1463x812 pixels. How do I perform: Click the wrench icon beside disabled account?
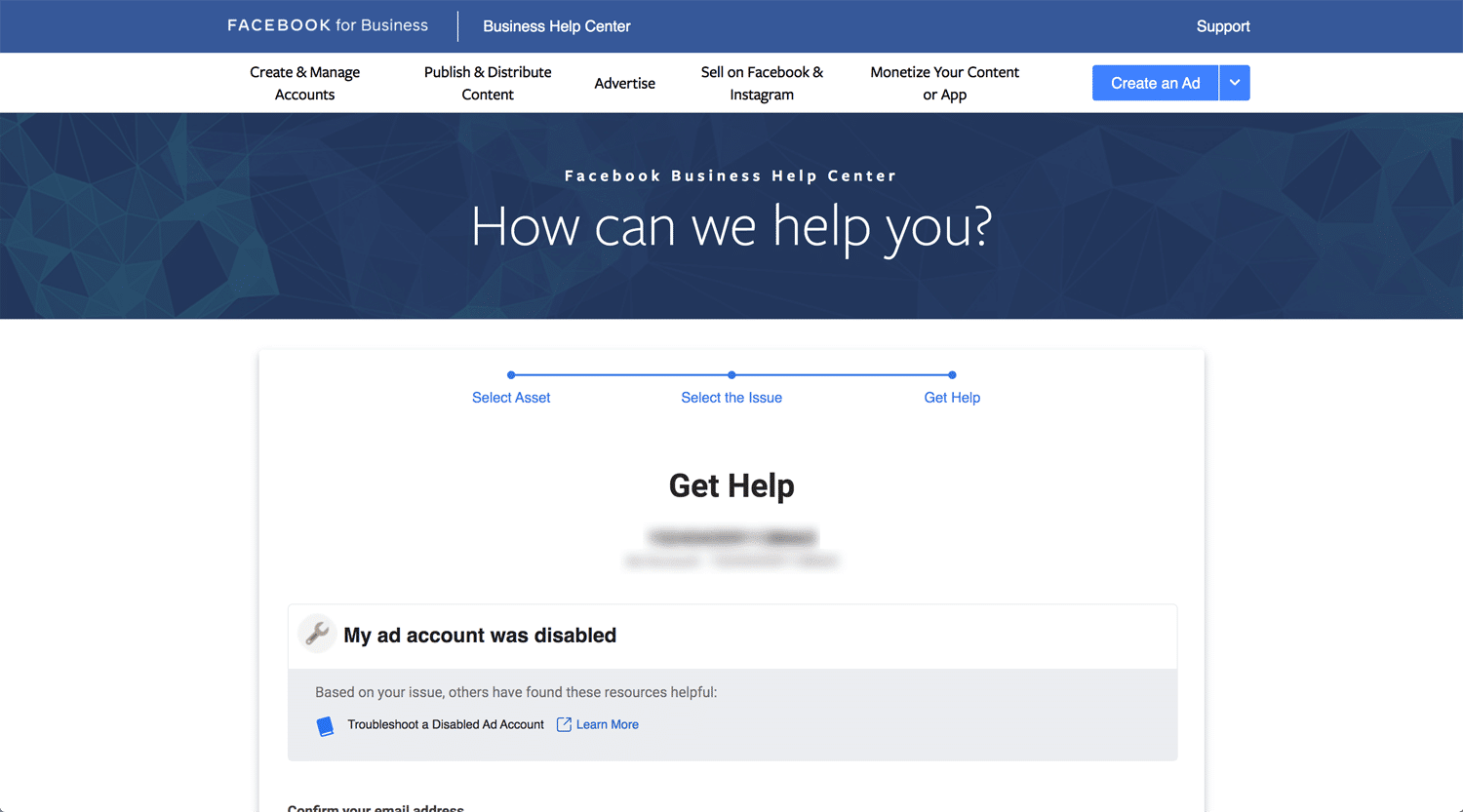(317, 634)
